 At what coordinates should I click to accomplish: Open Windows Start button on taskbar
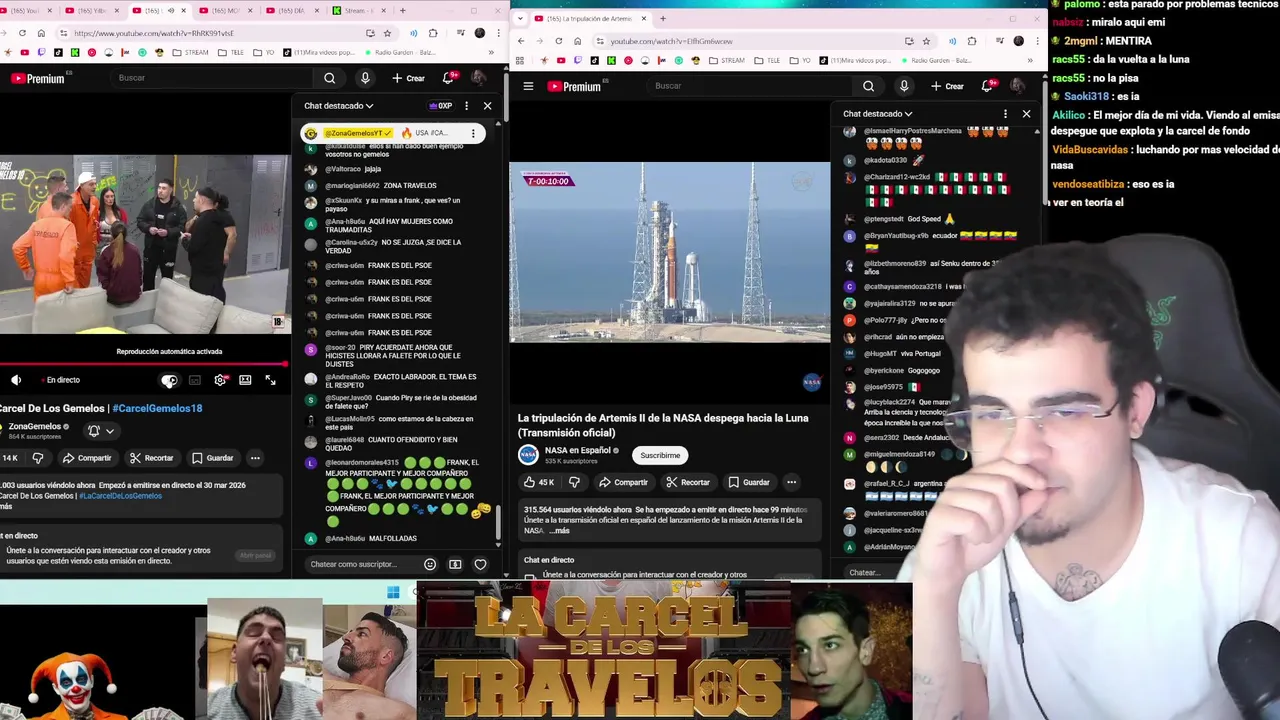(x=393, y=593)
